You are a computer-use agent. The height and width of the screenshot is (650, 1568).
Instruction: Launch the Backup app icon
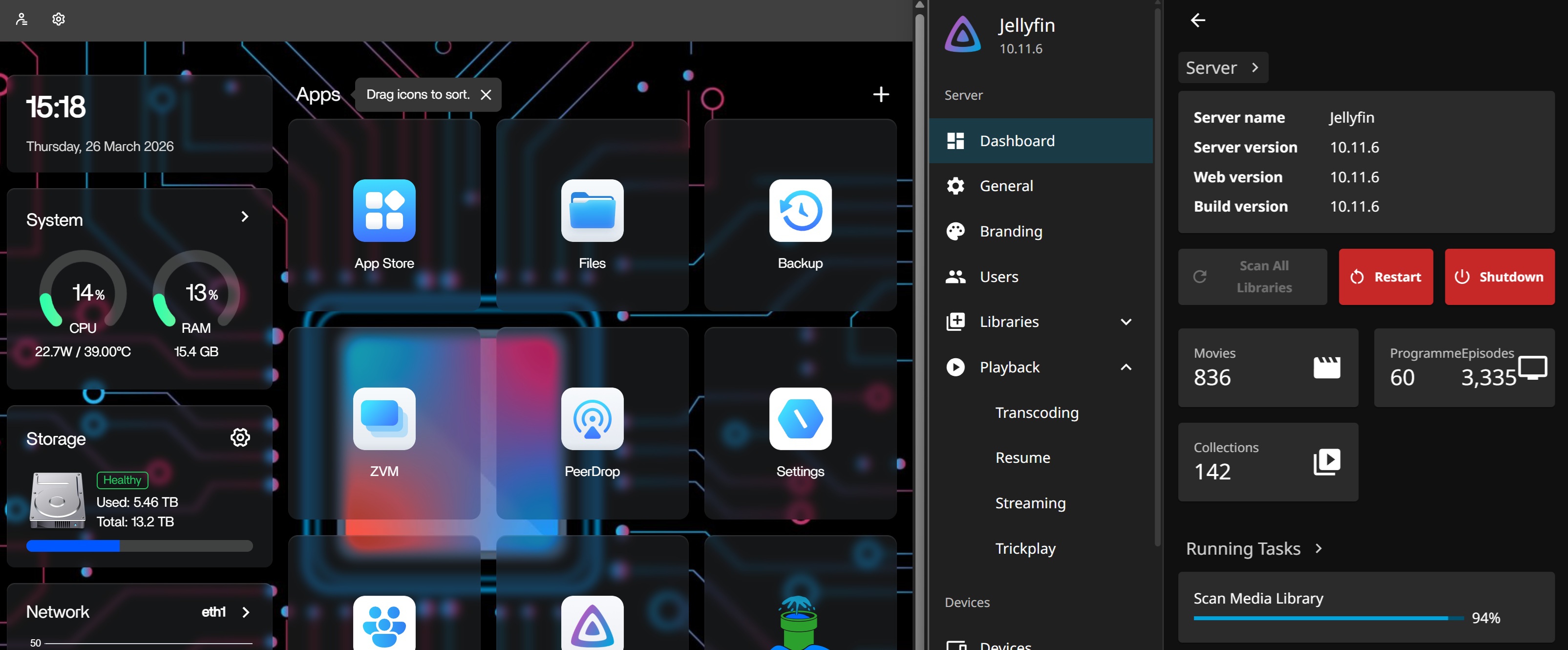click(x=800, y=210)
